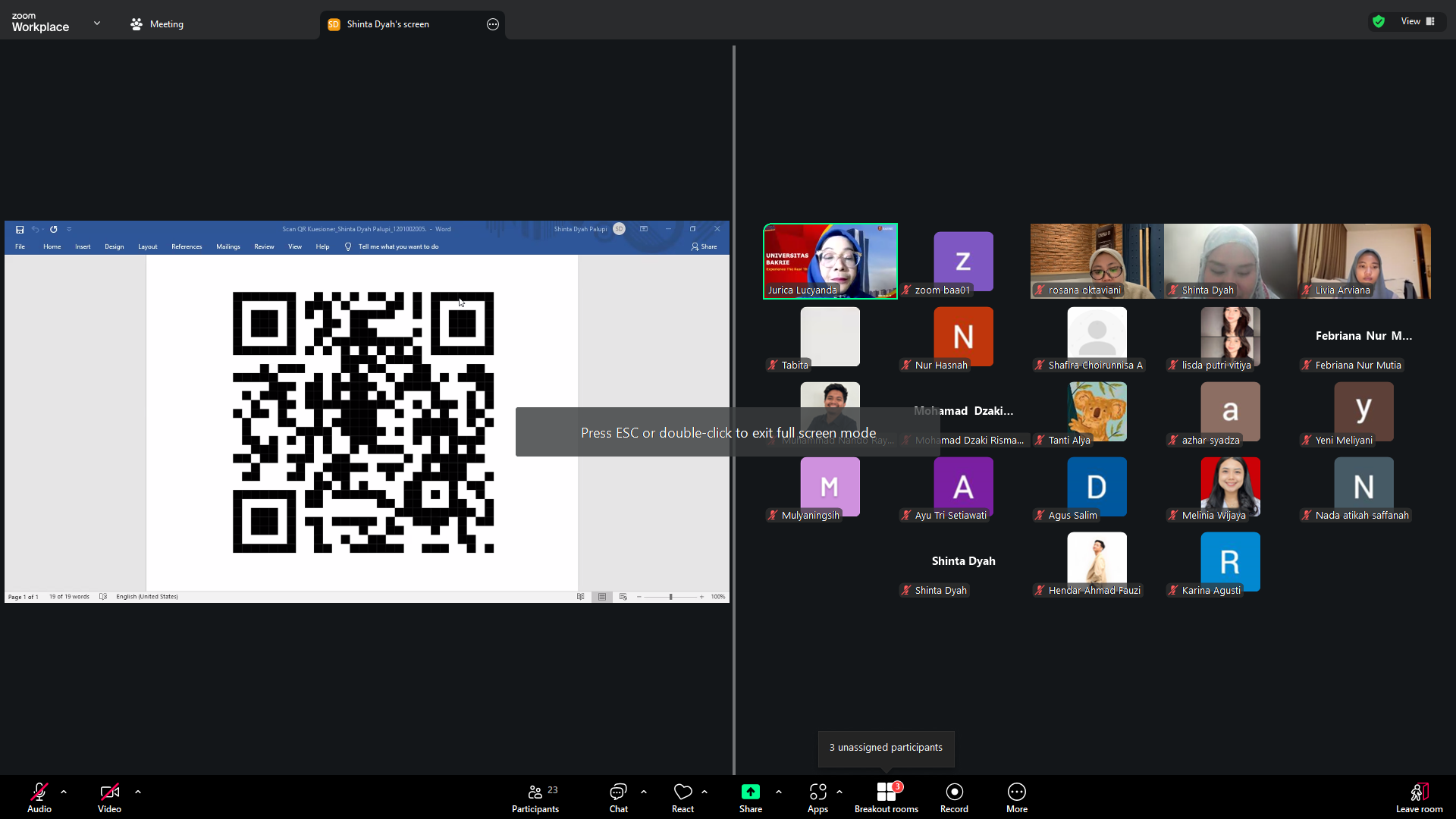The height and width of the screenshot is (819, 1456).
Task: Switch Word to Web Layout view
Action: click(x=623, y=597)
